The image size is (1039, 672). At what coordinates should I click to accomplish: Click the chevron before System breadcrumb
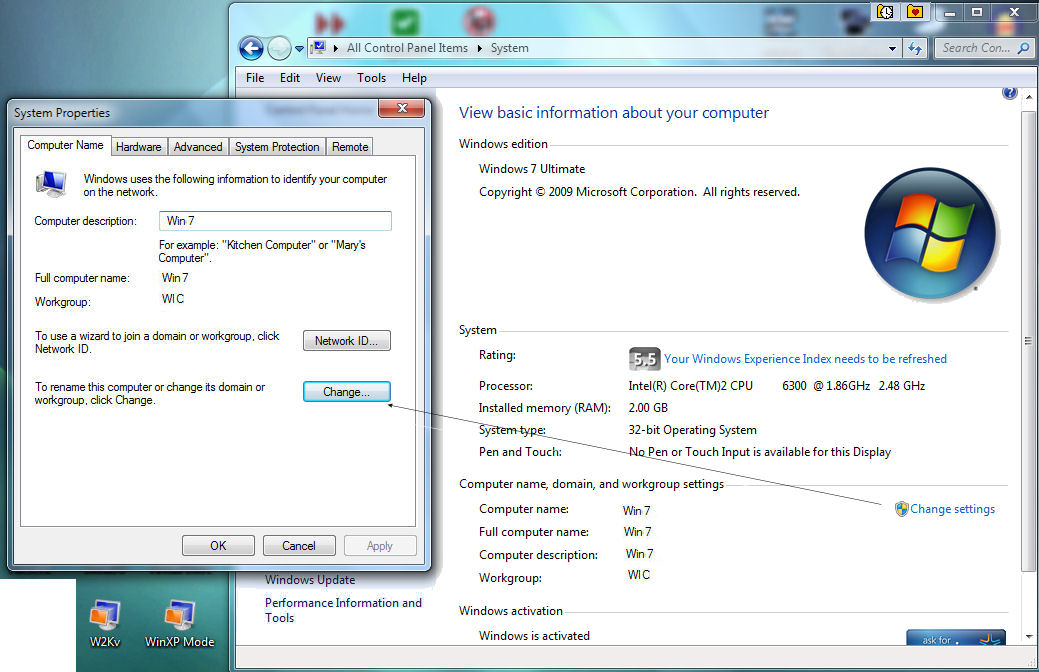(x=480, y=48)
